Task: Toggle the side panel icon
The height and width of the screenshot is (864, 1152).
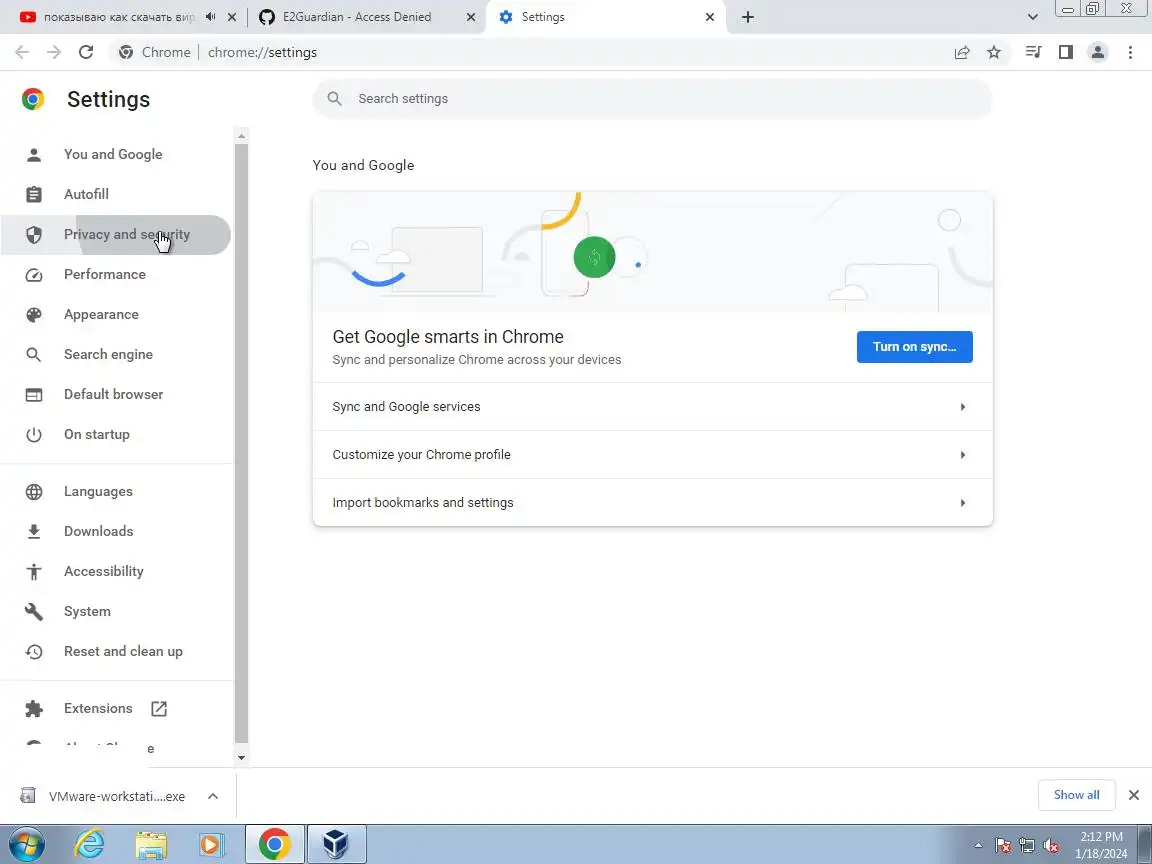Action: 1065,52
